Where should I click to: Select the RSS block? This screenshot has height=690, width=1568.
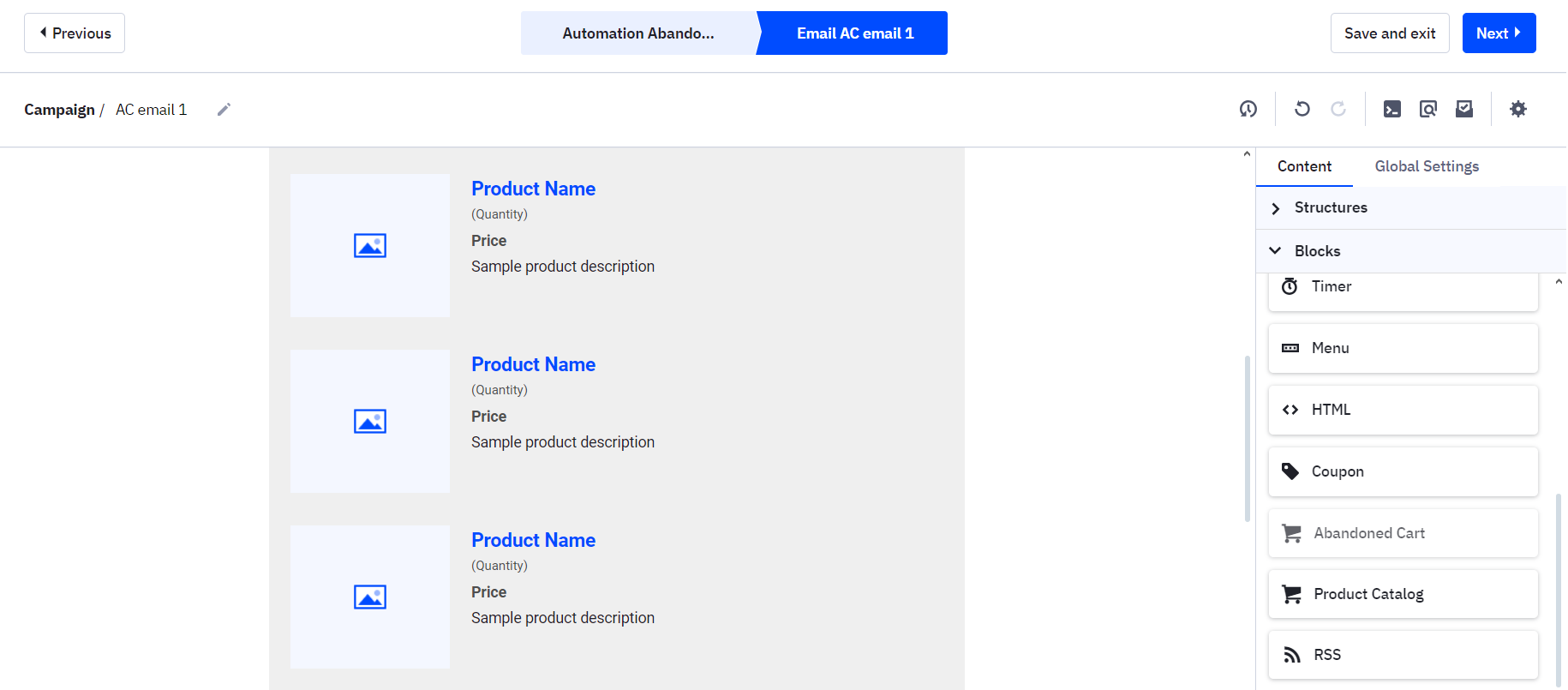(x=1403, y=655)
